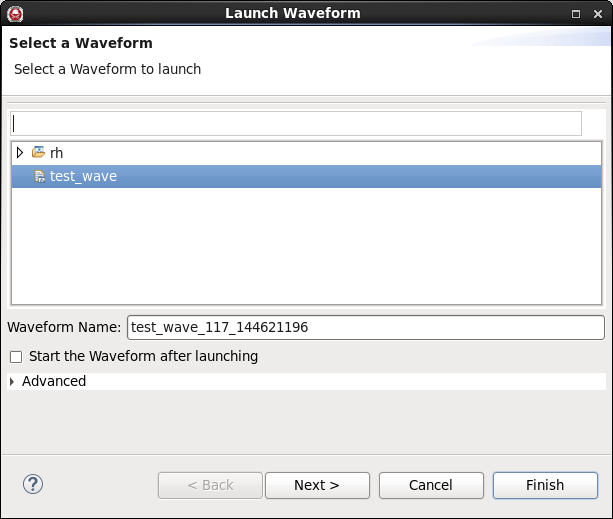Enable Start the Waveform after launching
This screenshot has width=613, height=519.
pos(16,357)
